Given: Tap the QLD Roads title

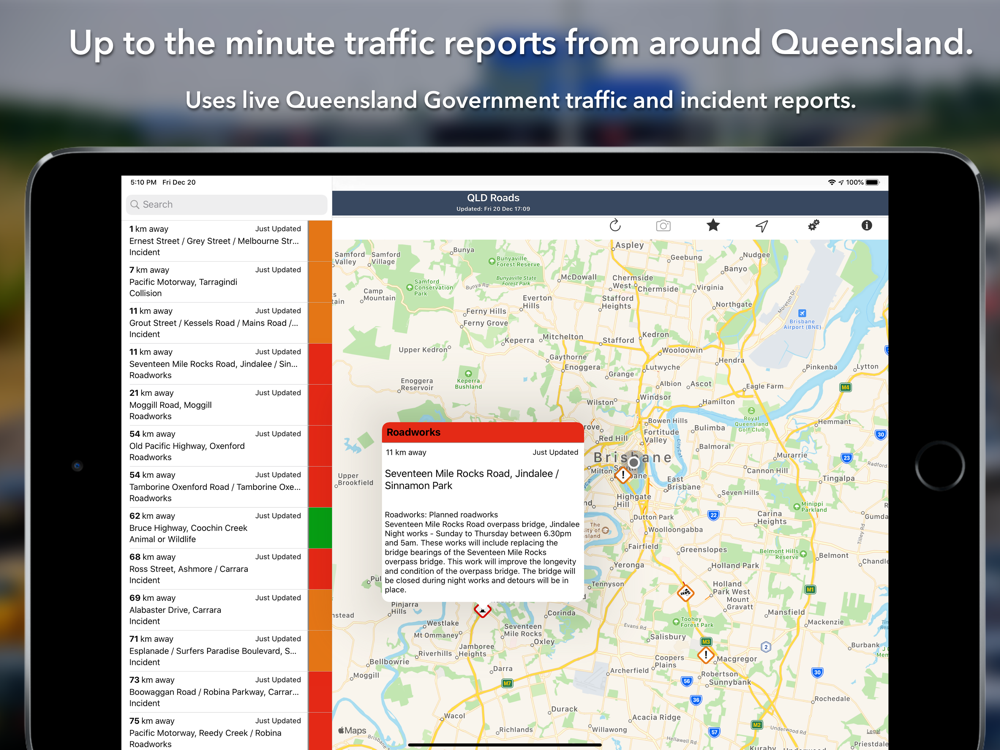Looking at the screenshot, I should [493, 198].
